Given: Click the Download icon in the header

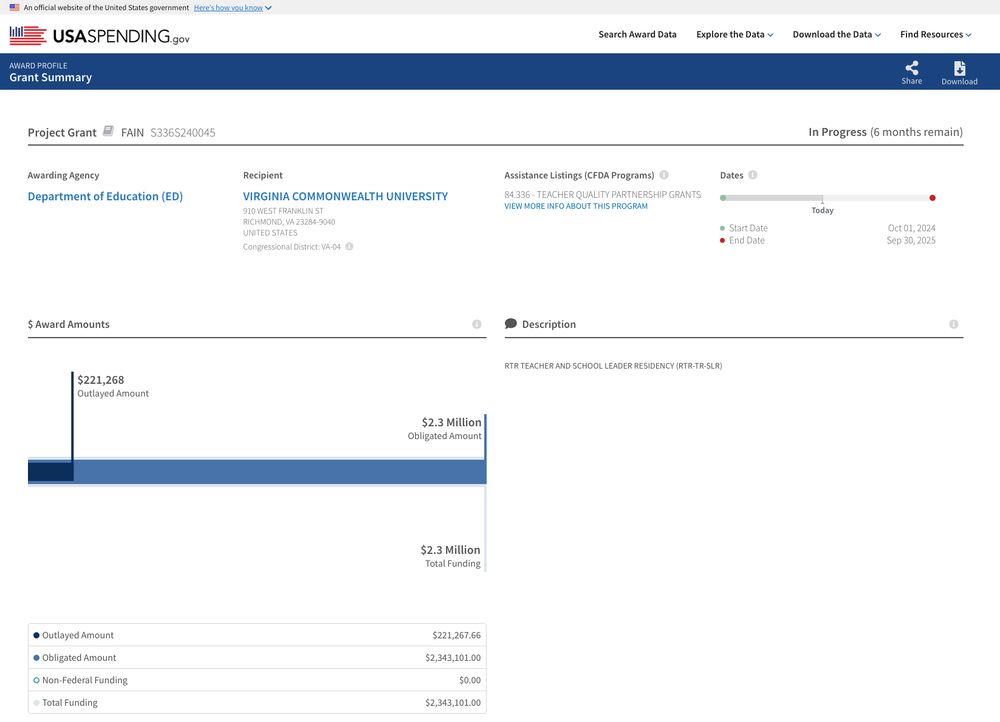Looking at the screenshot, I should pyautogui.click(x=959, y=72).
